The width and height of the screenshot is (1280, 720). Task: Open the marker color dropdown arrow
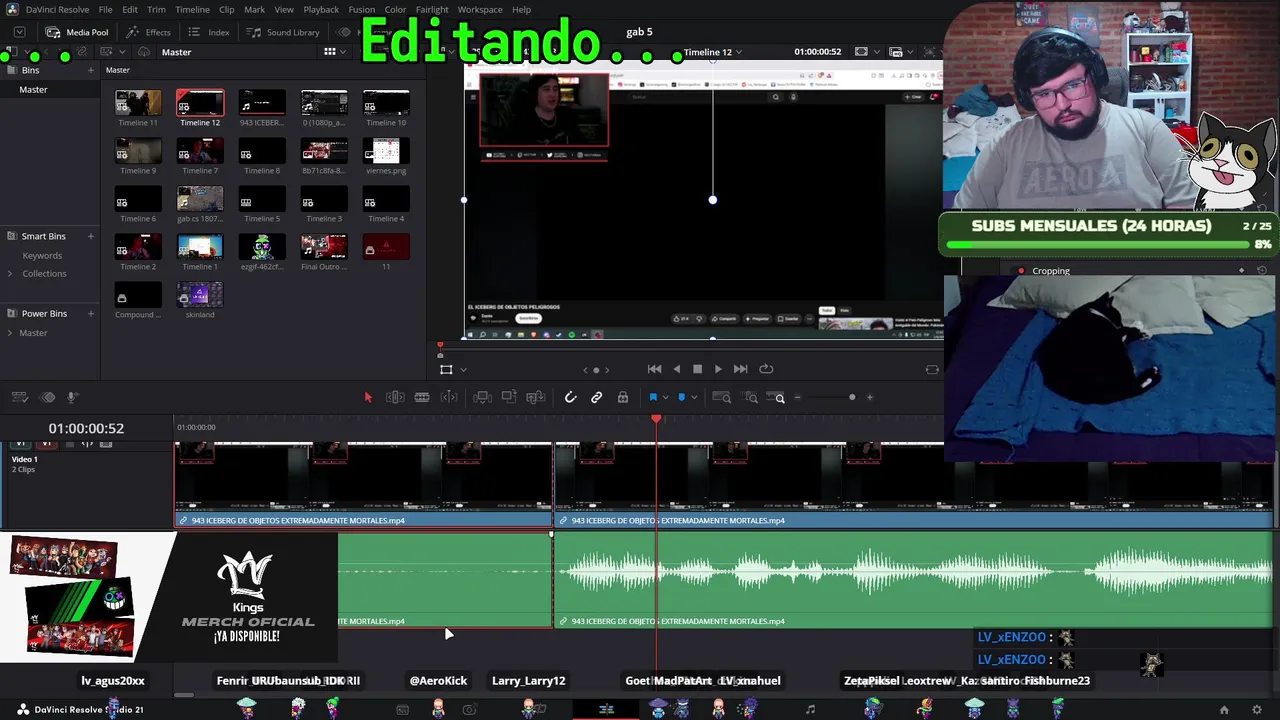click(x=694, y=398)
